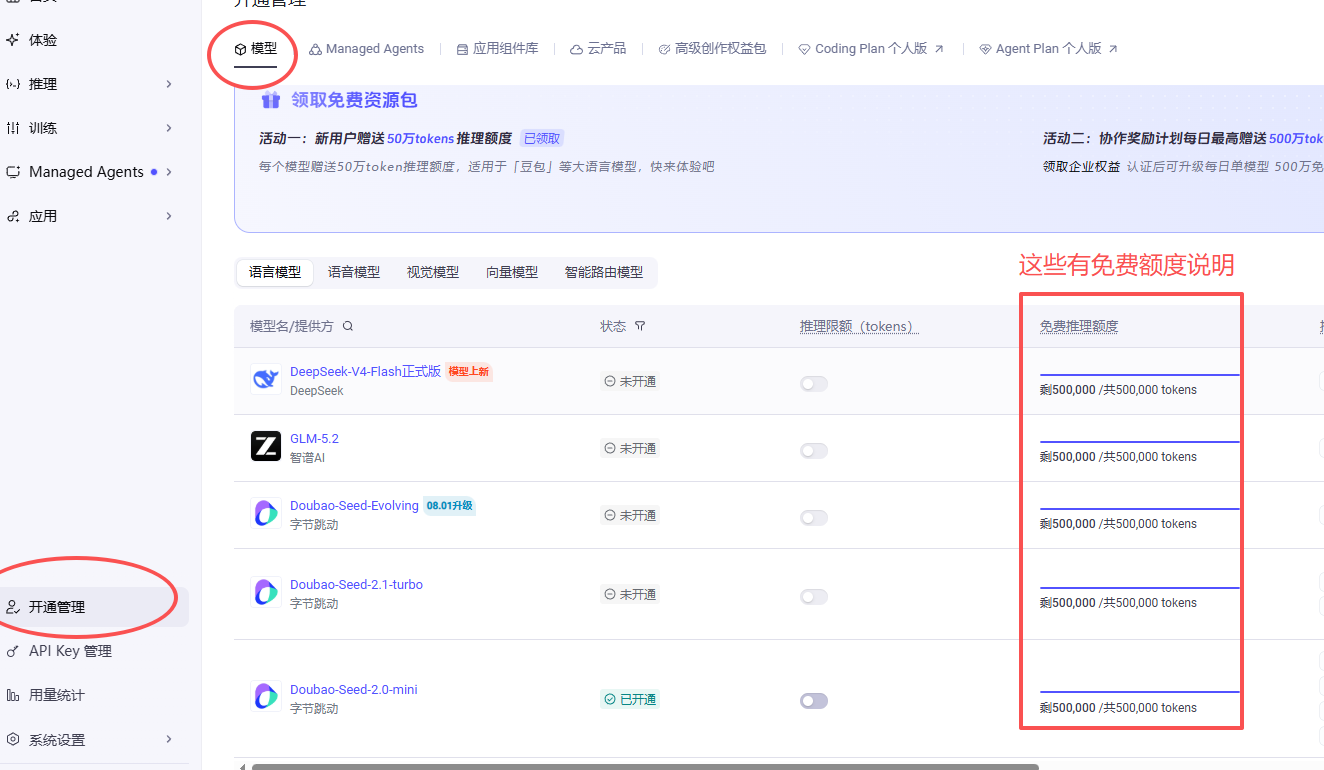Click the GLM-5.2 free quota progress bar
The height and width of the screenshot is (770, 1324).
[1140, 442]
